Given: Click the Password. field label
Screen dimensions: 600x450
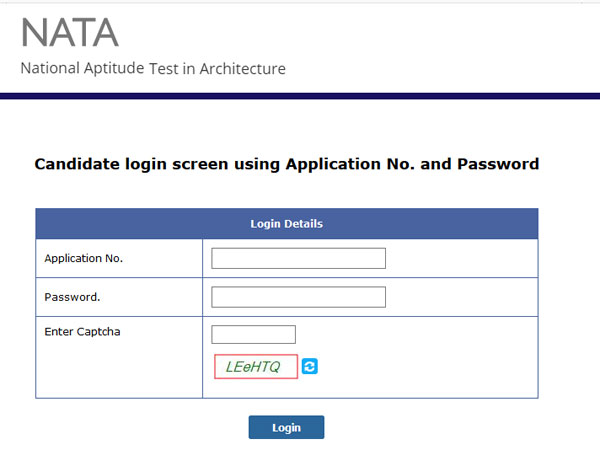Looking at the screenshot, I should (x=72, y=297).
